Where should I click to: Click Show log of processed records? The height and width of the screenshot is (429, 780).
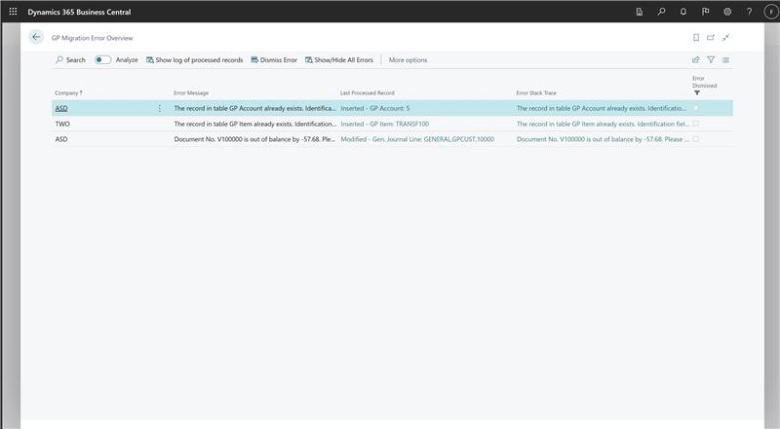pos(195,60)
